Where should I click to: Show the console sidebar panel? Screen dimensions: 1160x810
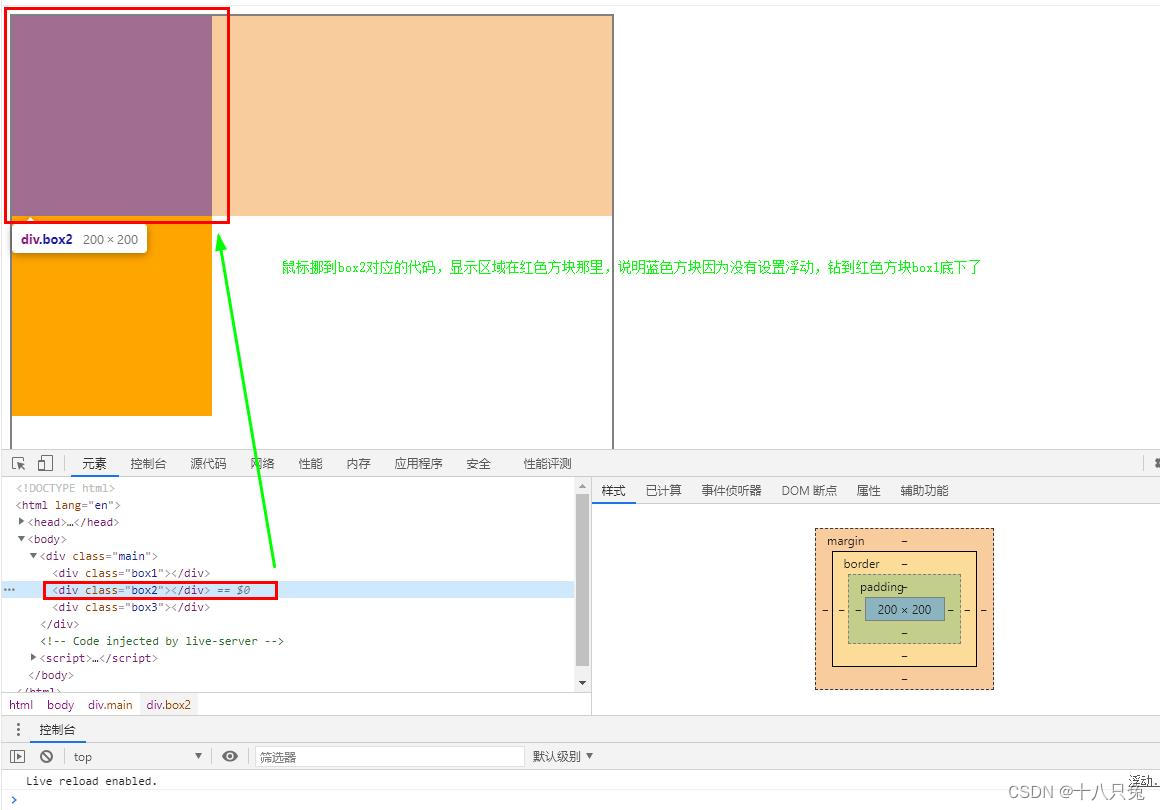(18, 757)
